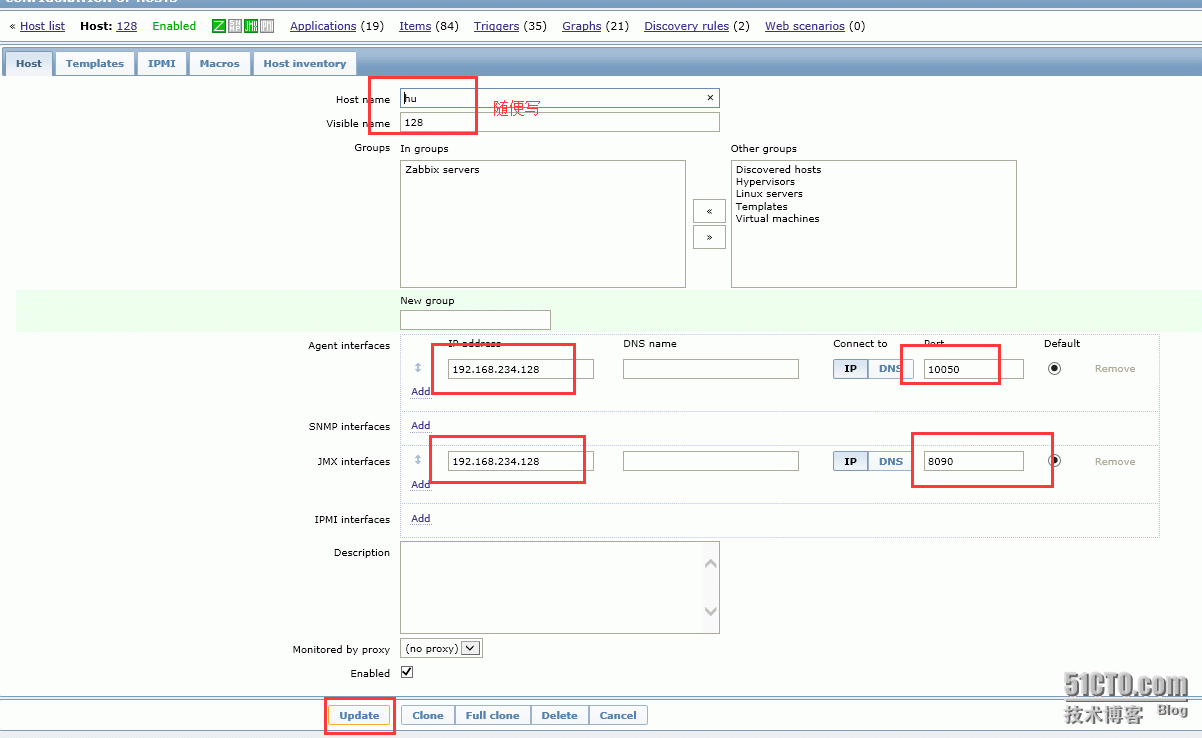This screenshot has width=1202, height=738.
Task: Open the Triggers link
Action: [496, 26]
